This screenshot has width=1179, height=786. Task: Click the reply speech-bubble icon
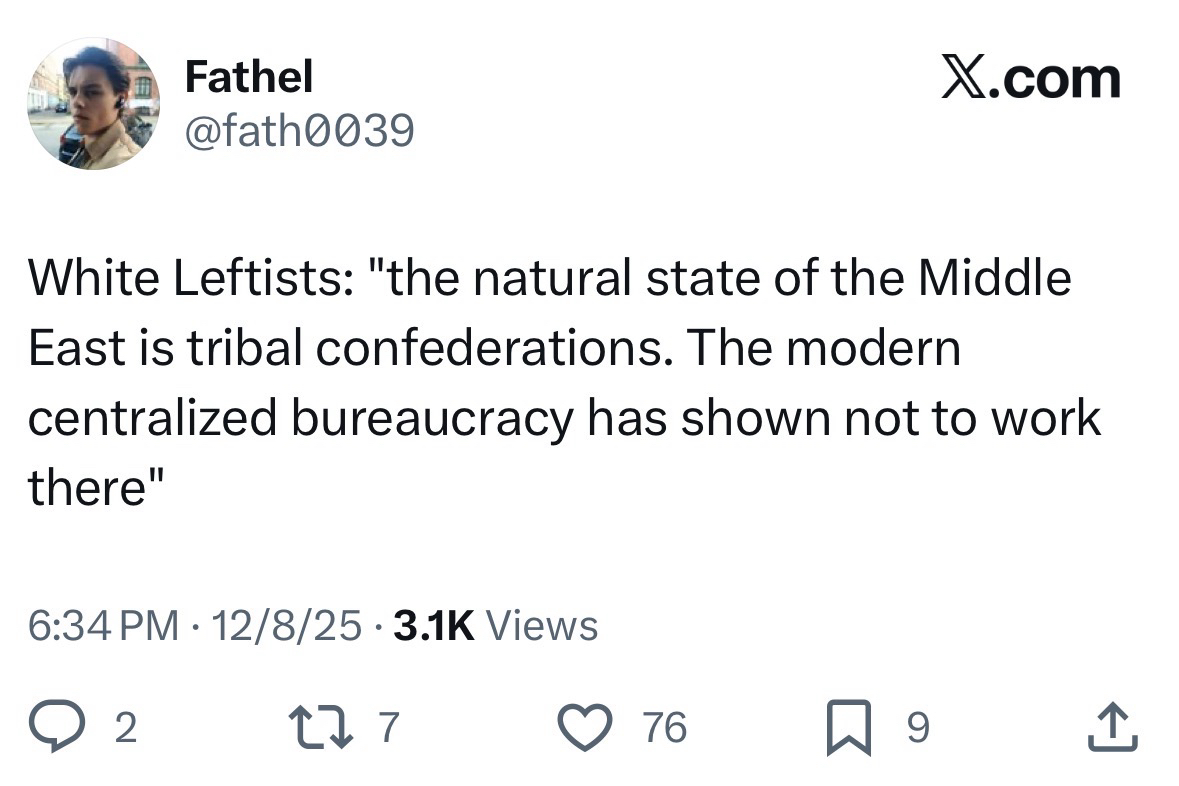pyautogui.click(x=64, y=727)
